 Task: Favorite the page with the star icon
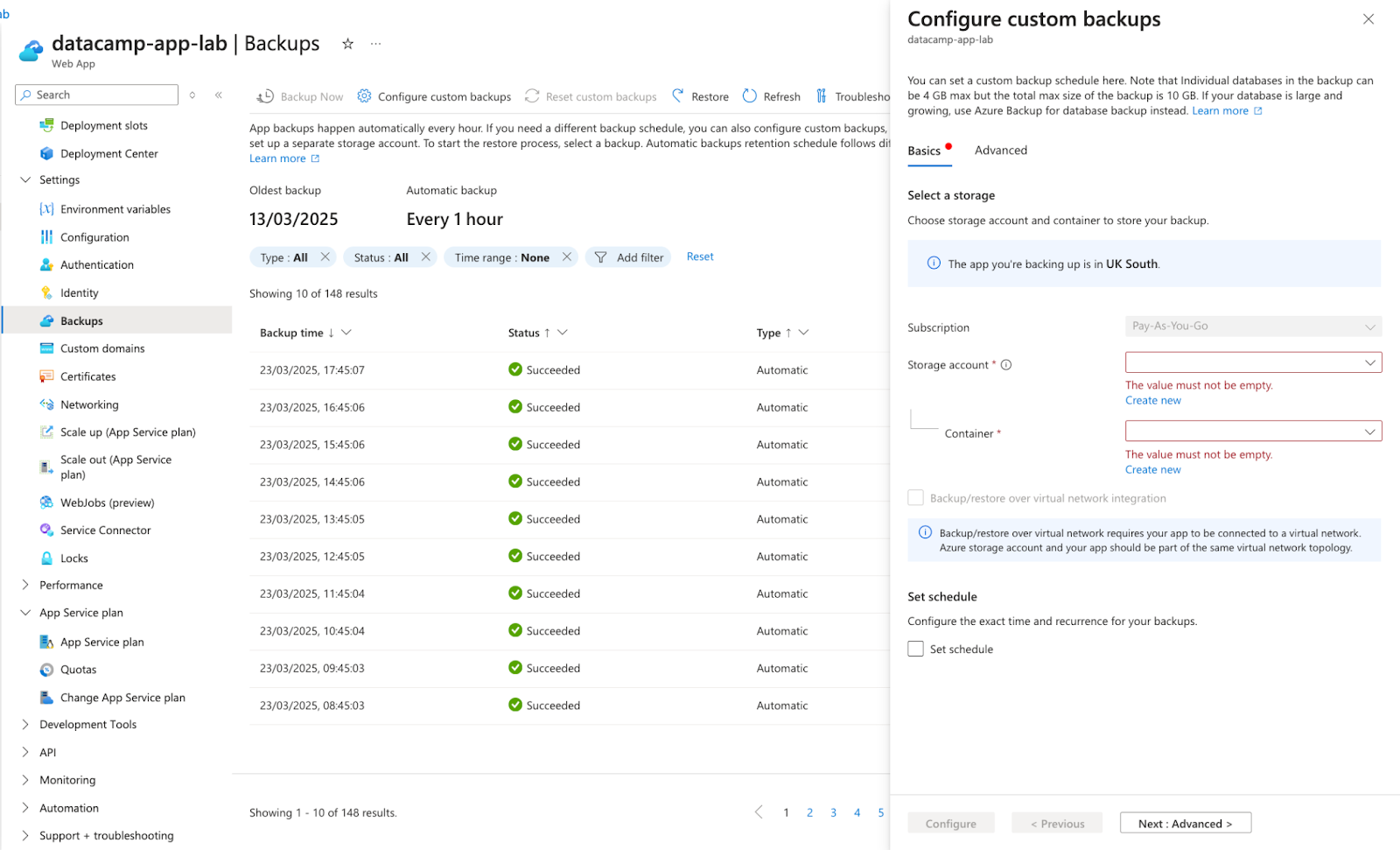pos(347,44)
